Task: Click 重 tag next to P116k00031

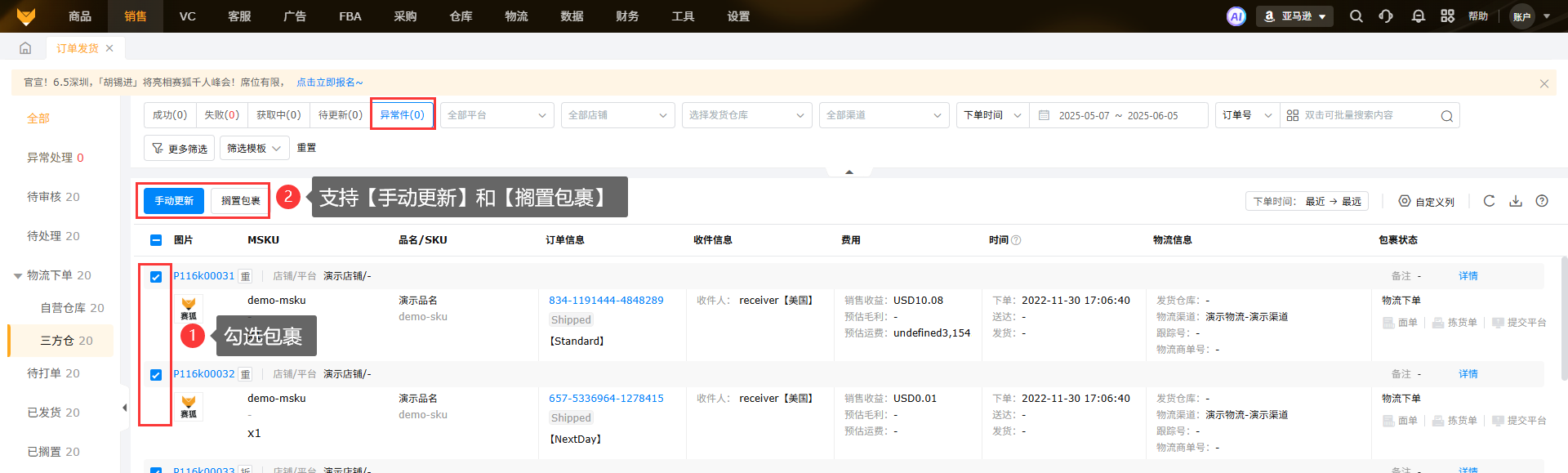Action: [246, 276]
